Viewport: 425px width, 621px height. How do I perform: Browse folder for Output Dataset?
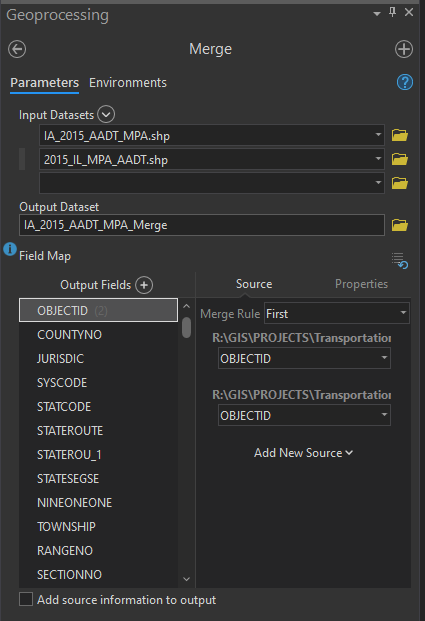[400, 225]
